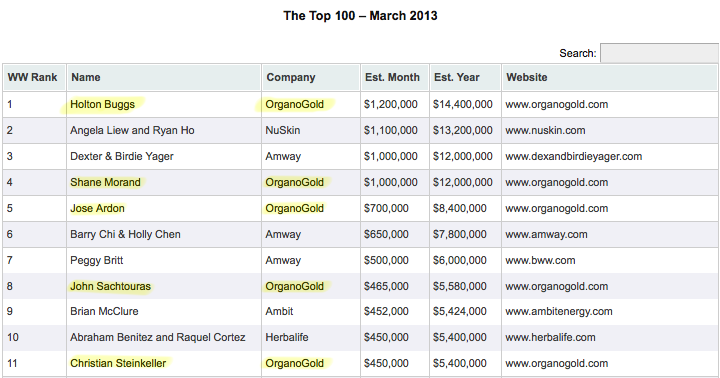This screenshot has height=378, width=720.
Task: Click the Search input field
Action: 660,53
